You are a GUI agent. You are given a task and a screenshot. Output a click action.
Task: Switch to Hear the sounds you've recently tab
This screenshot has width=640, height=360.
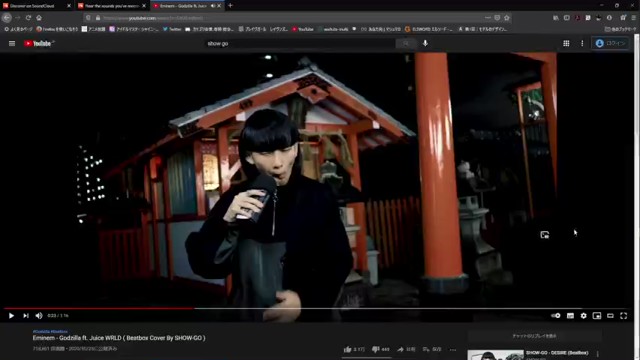point(111,6)
